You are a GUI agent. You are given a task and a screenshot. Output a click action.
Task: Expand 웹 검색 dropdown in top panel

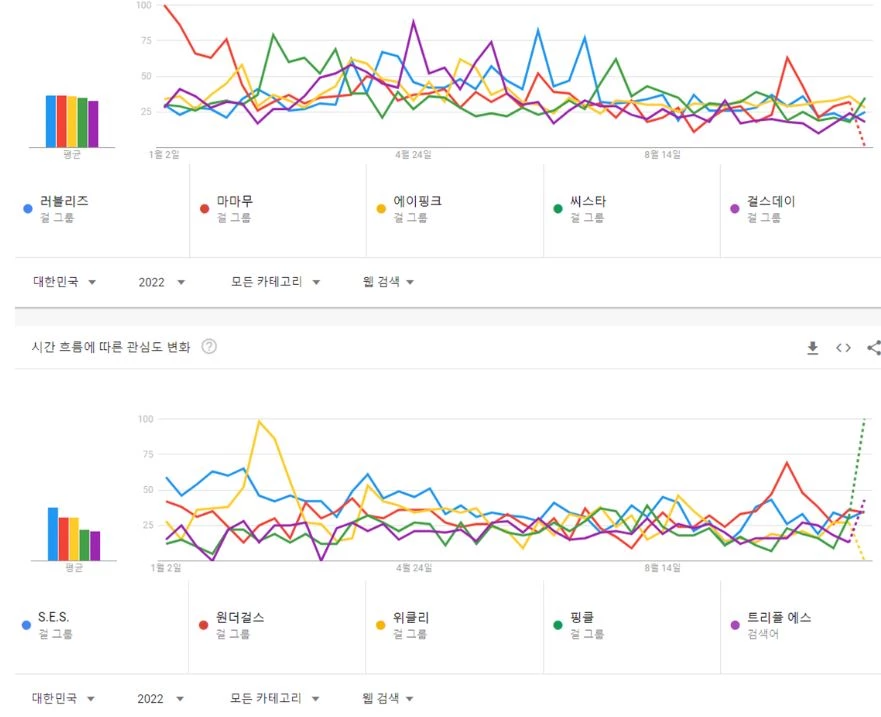(388, 282)
